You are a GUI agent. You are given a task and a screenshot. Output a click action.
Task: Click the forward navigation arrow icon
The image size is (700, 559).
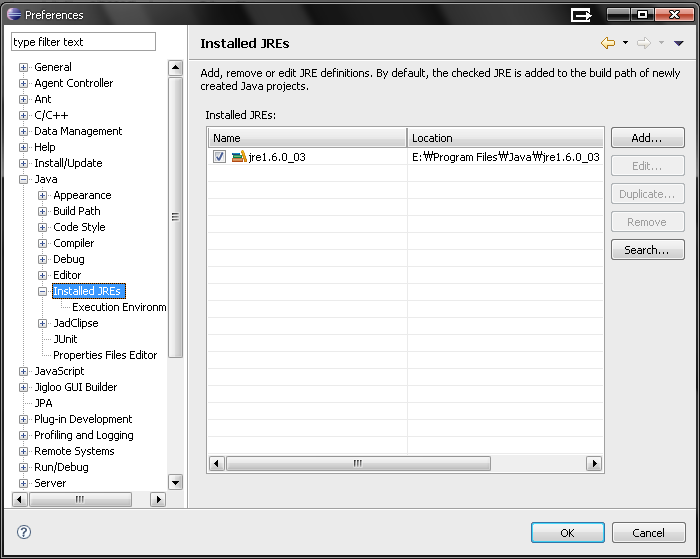coord(644,43)
